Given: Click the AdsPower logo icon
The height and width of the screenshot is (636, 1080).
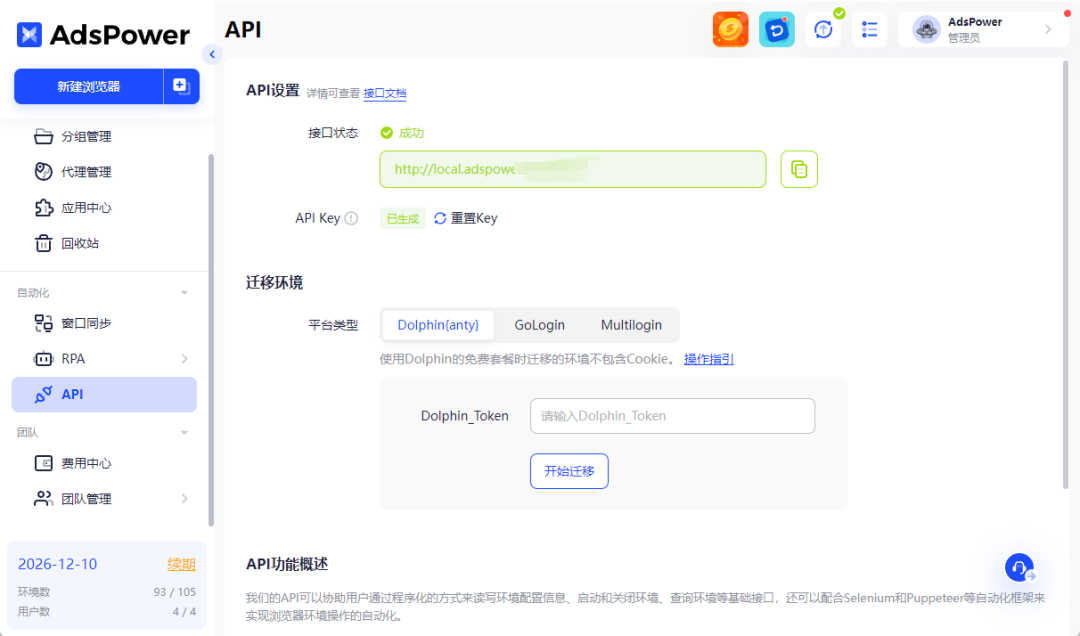Looking at the screenshot, I should tap(29, 34).
